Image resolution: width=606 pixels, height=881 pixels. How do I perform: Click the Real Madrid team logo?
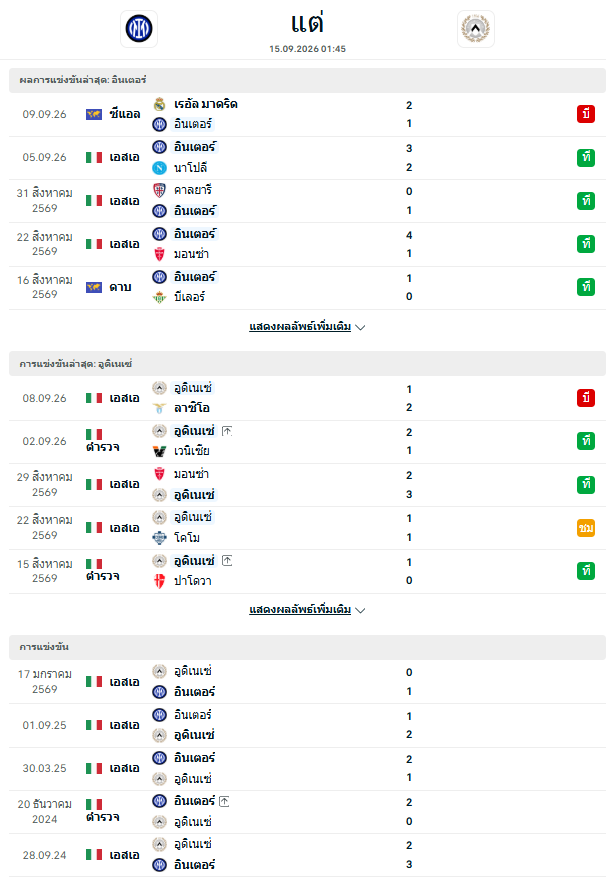pyautogui.click(x=160, y=104)
